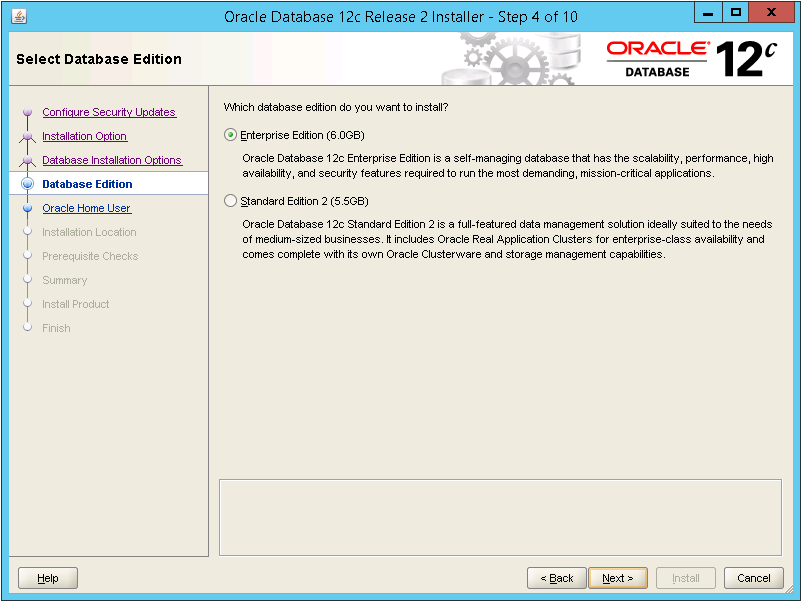This screenshot has width=802, height=601.
Task: Click the Oracle 12c Database logo
Action: [x=691, y=59]
